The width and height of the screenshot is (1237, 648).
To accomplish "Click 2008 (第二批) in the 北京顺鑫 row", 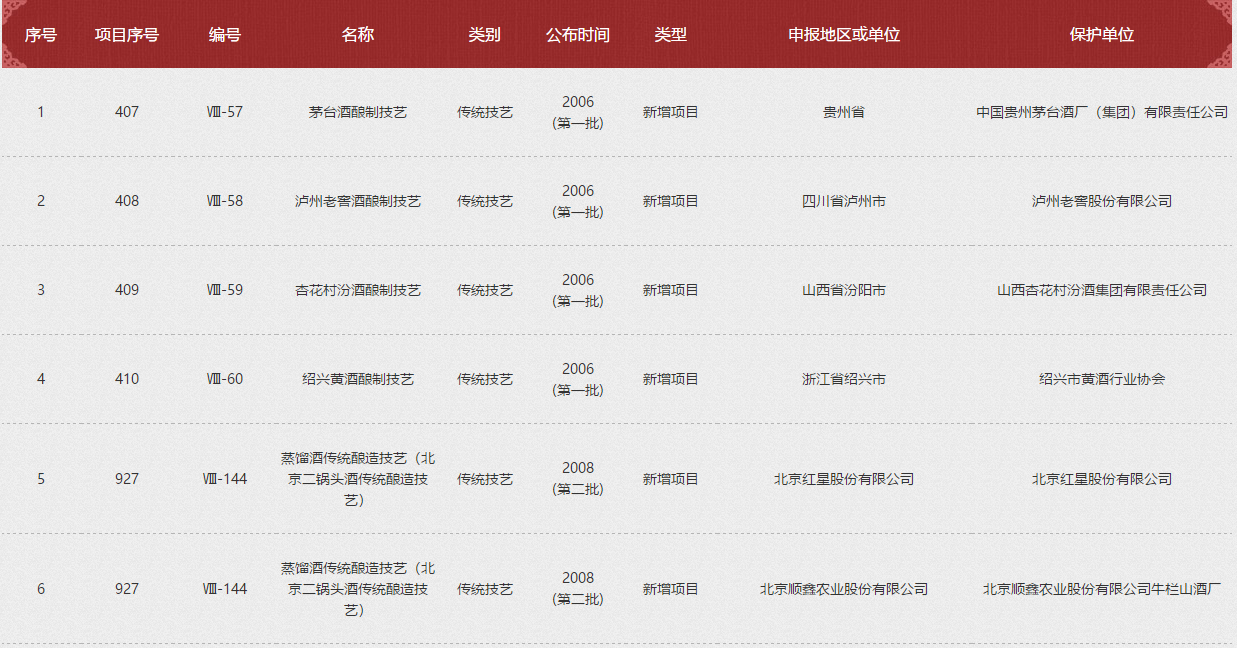I will pos(578,589).
